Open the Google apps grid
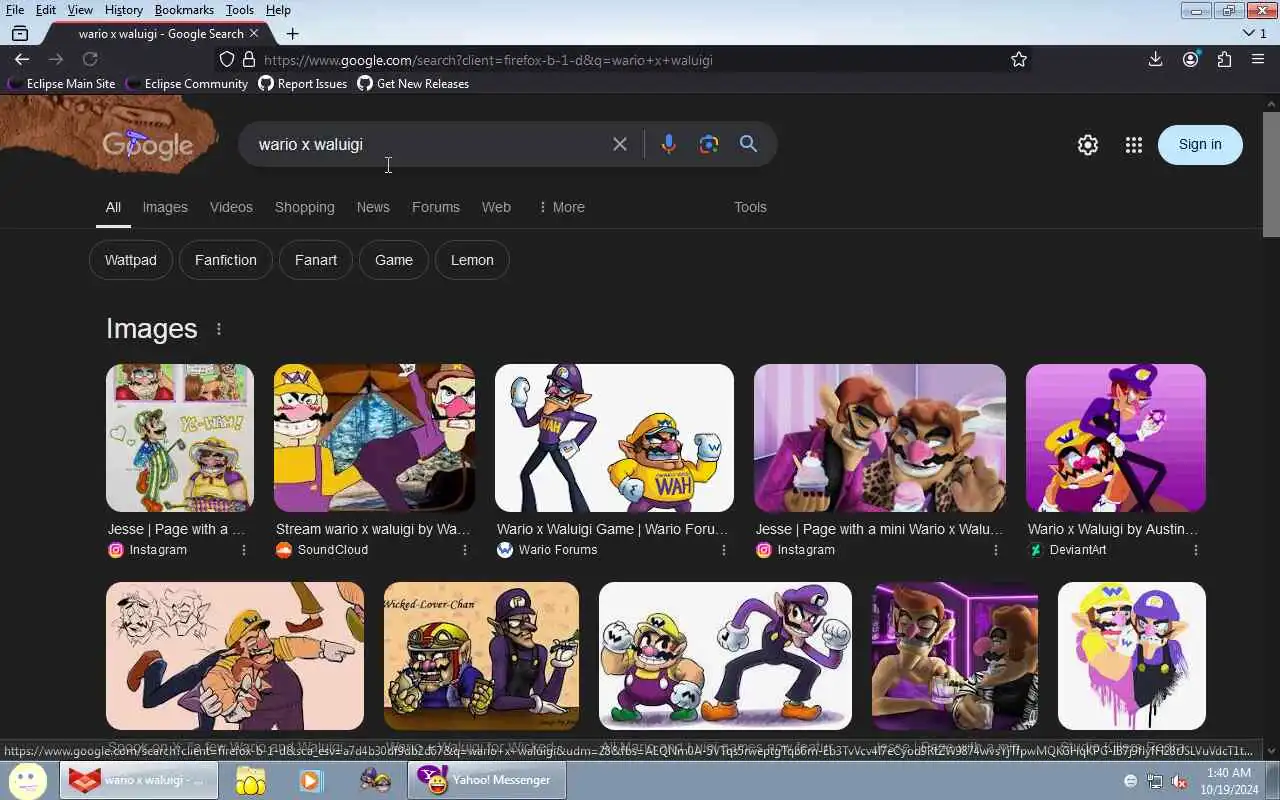The width and height of the screenshot is (1280, 800). (x=1133, y=145)
